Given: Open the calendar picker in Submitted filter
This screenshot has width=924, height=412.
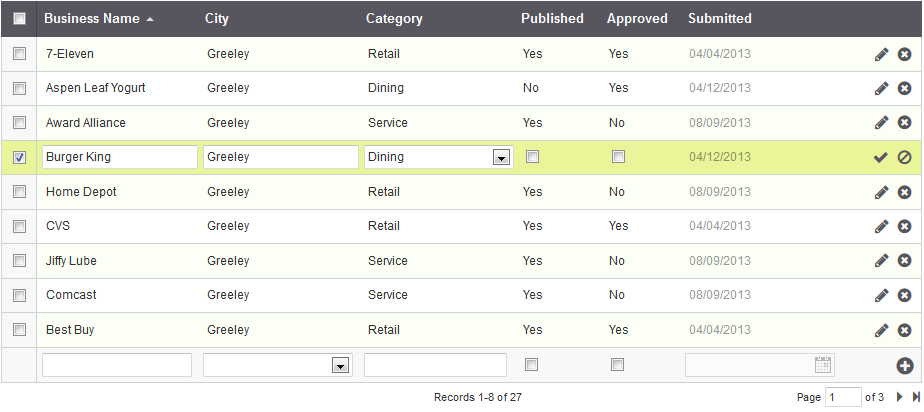Looking at the screenshot, I should click(x=823, y=365).
